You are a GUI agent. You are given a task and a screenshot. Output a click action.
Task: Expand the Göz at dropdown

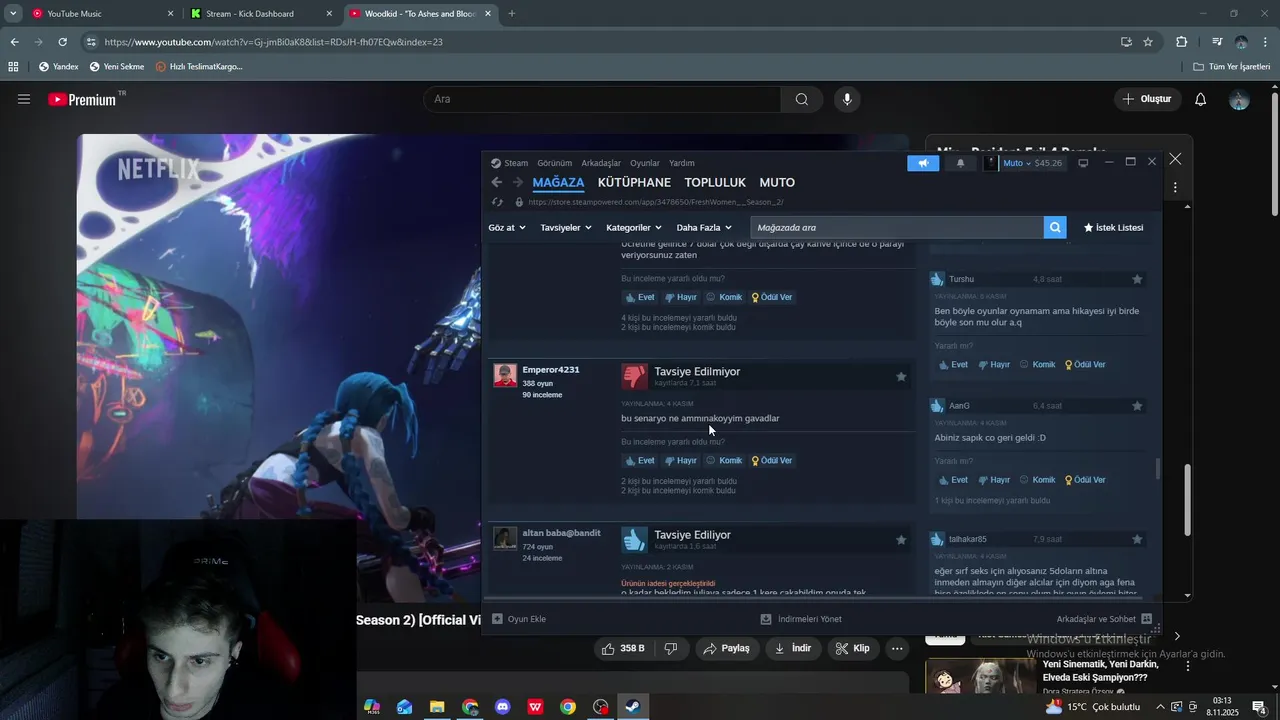pyautogui.click(x=507, y=228)
